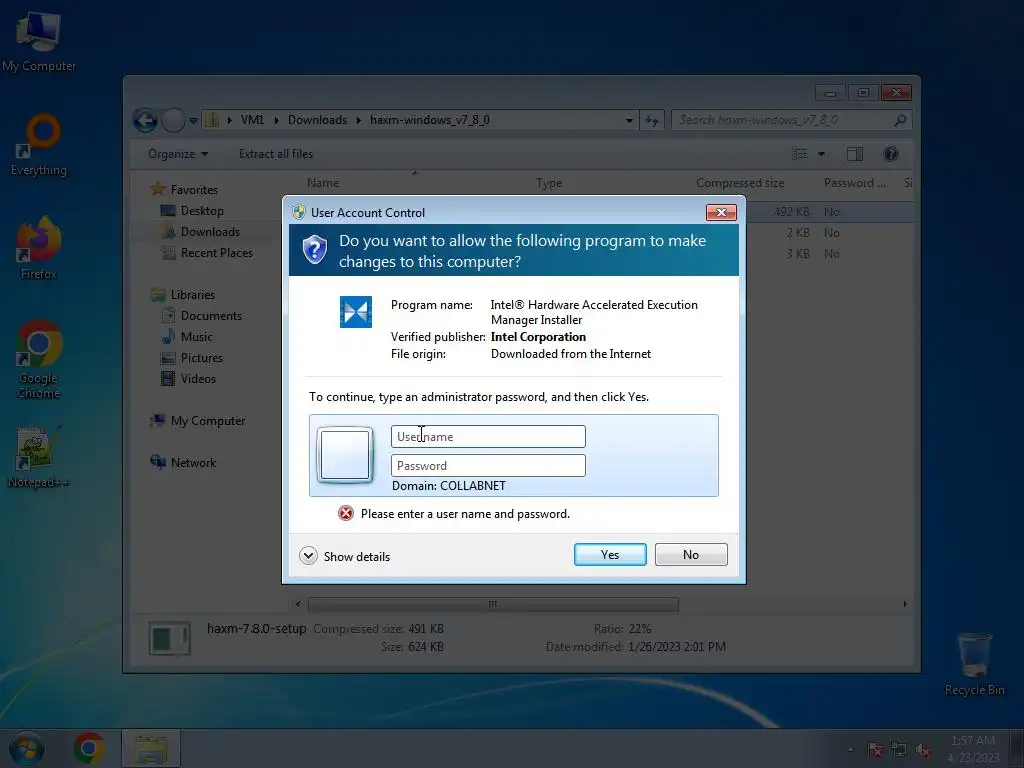Click VM1 in the Explorer address path
The height and width of the screenshot is (768, 1024).
tap(252, 120)
